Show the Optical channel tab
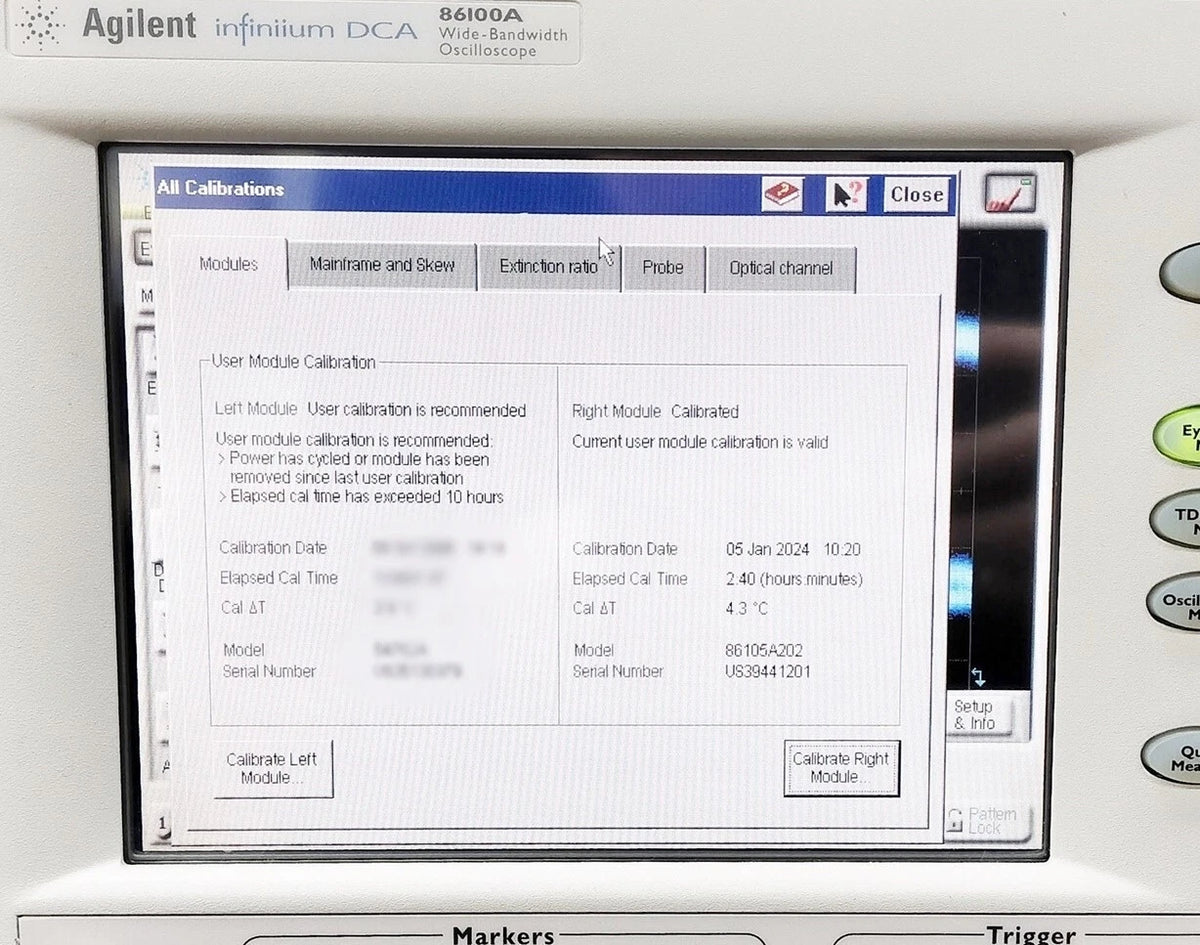The image size is (1200, 945). (781, 269)
